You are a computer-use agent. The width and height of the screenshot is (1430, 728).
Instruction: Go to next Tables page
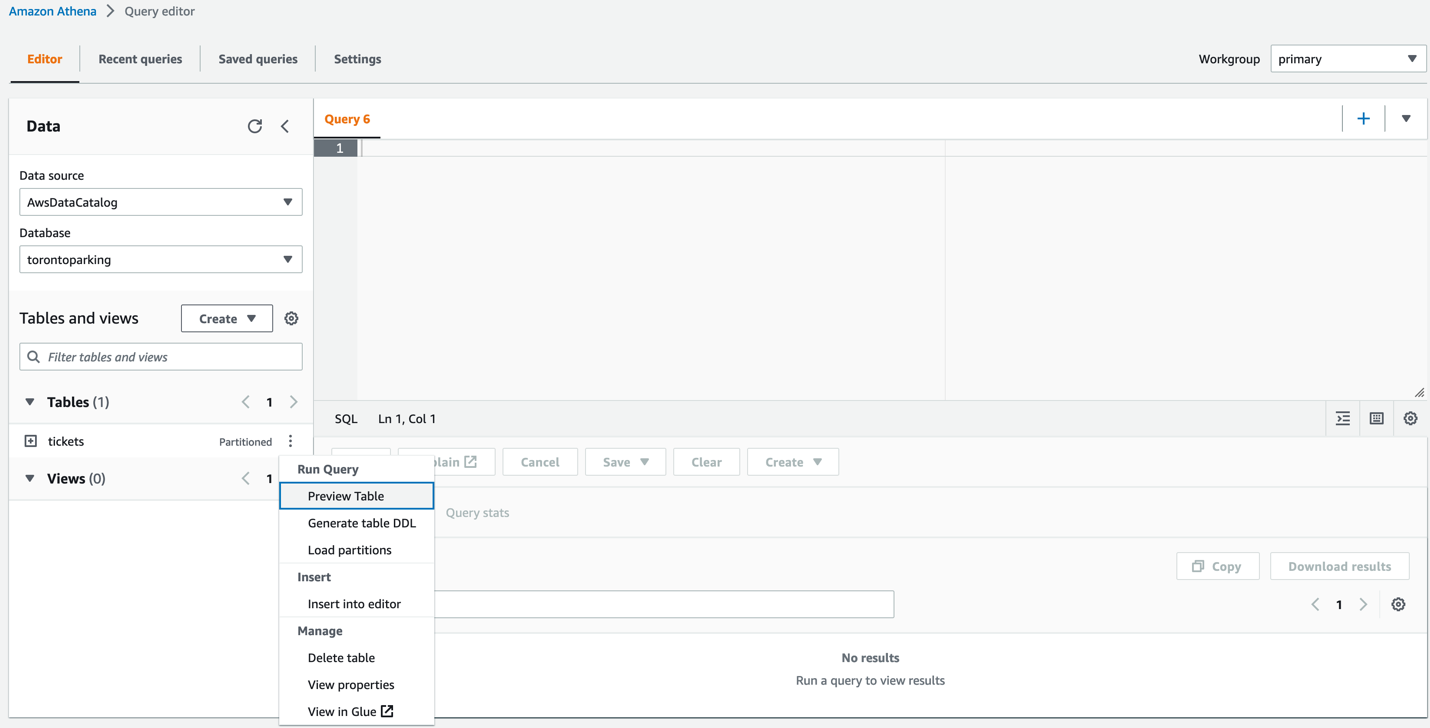click(x=294, y=402)
